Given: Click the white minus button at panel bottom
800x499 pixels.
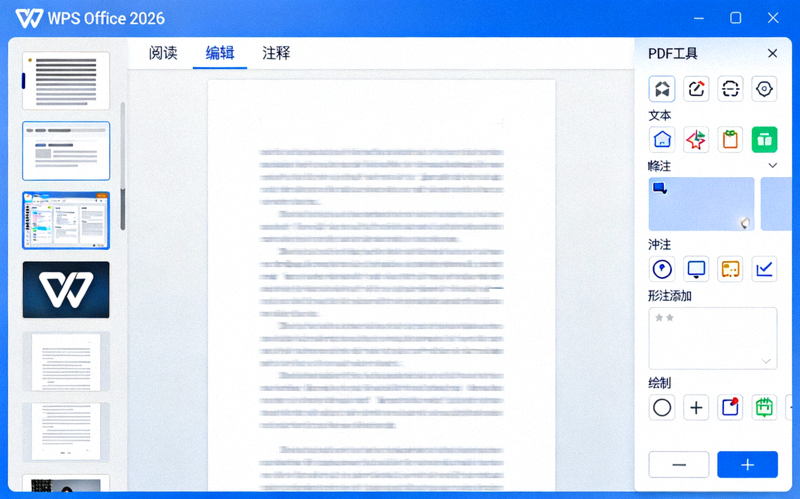Looking at the screenshot, I should tap(679, 464).
